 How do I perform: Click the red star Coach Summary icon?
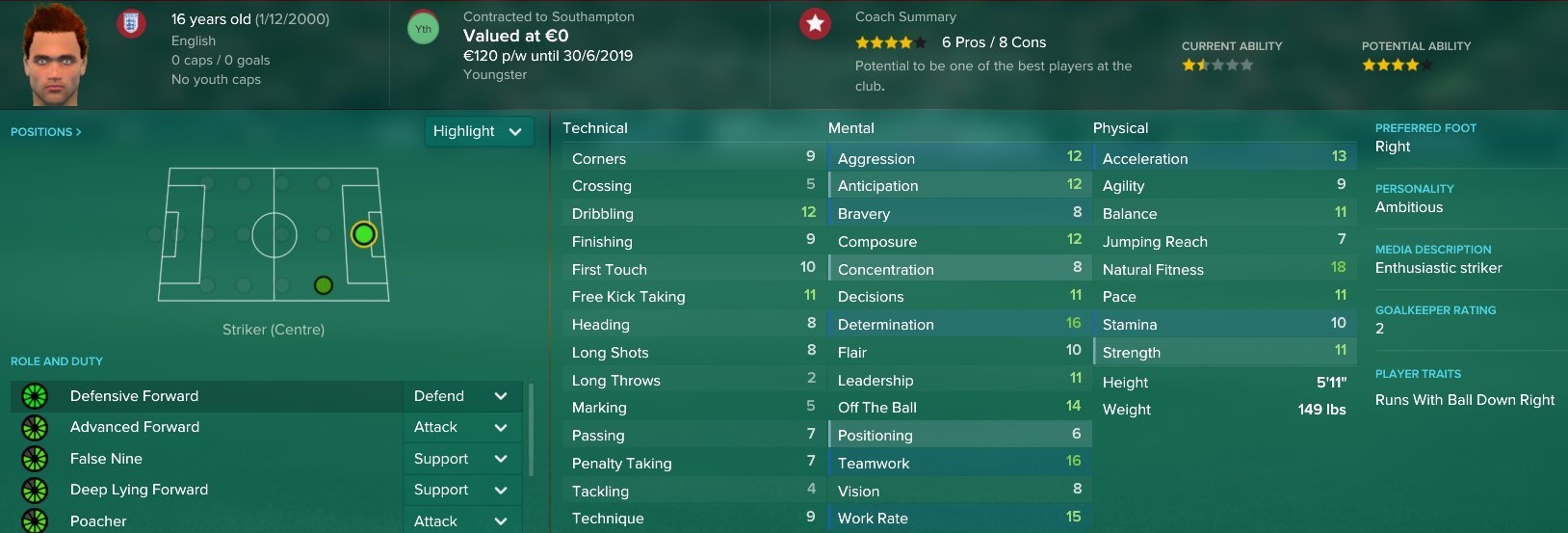(815, 24)
